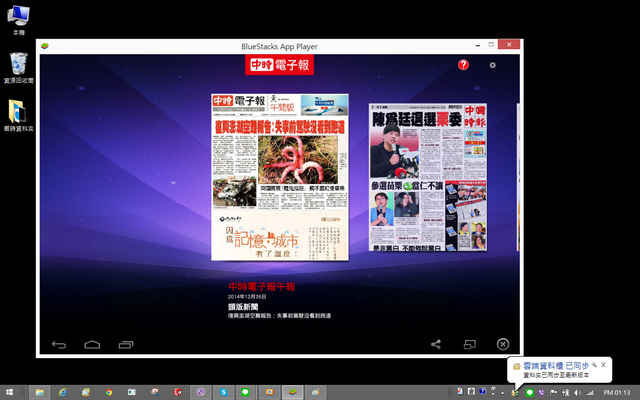
Task: Select the 中國時報 newspaper cover thumbnail
Action: pos(428,177)
